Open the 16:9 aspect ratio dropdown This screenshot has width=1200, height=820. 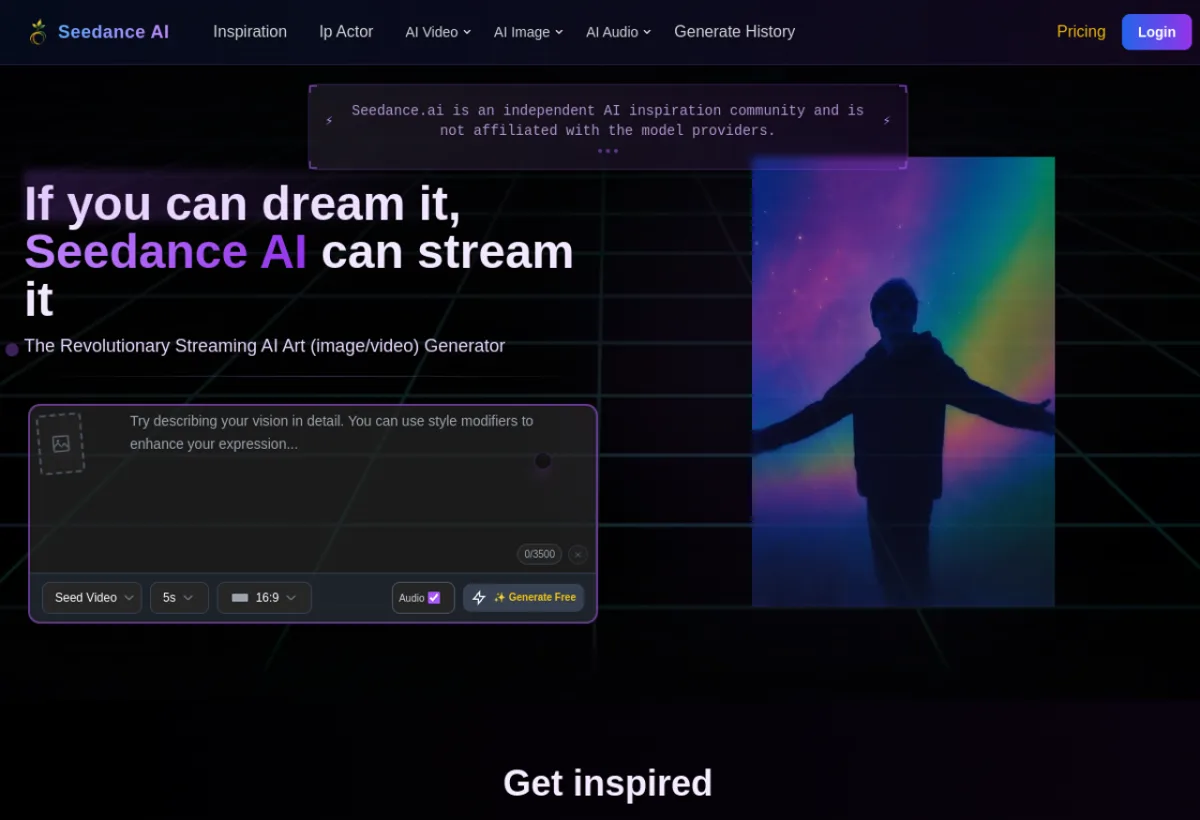coord(264,598)
